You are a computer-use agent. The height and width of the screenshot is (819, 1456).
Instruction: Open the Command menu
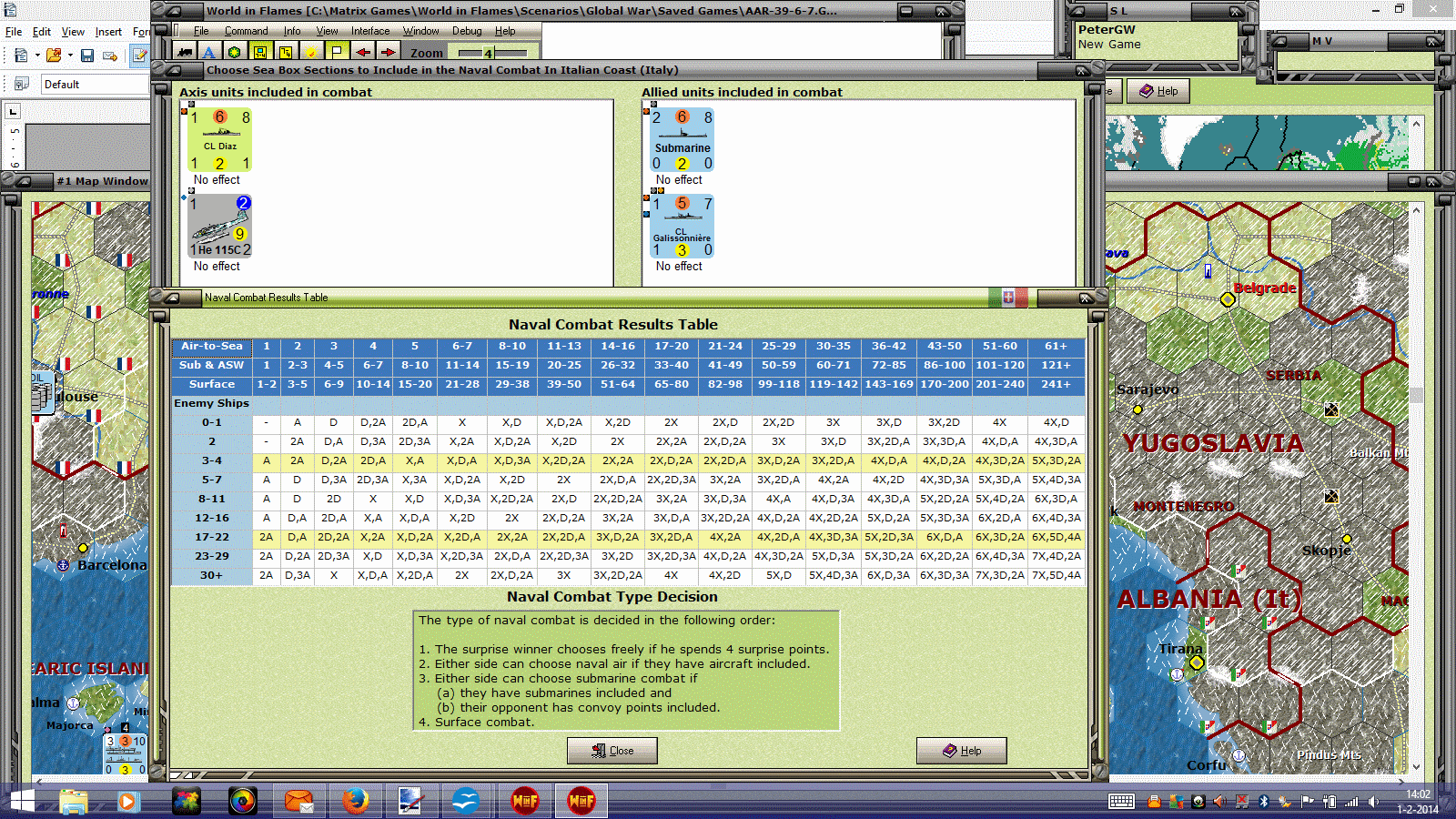point(246,31)
